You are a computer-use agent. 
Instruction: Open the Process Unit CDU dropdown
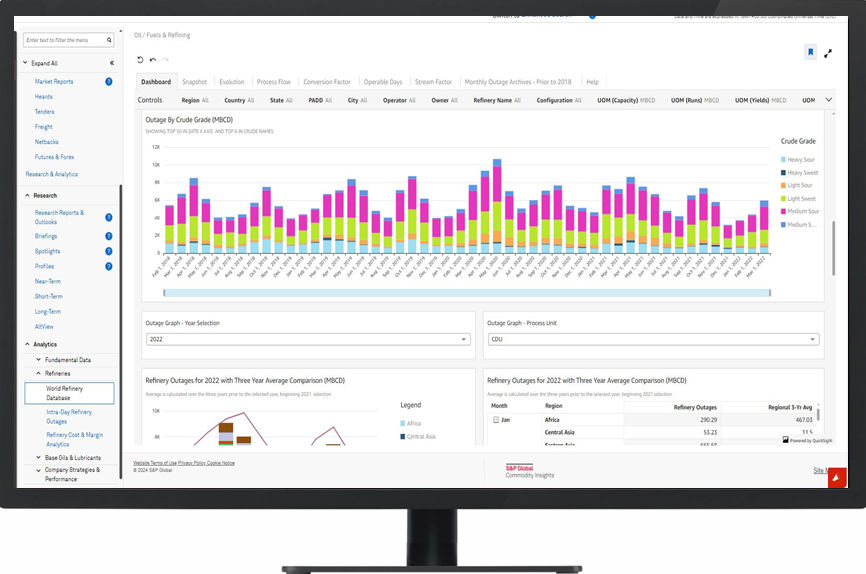coord(653,339)
